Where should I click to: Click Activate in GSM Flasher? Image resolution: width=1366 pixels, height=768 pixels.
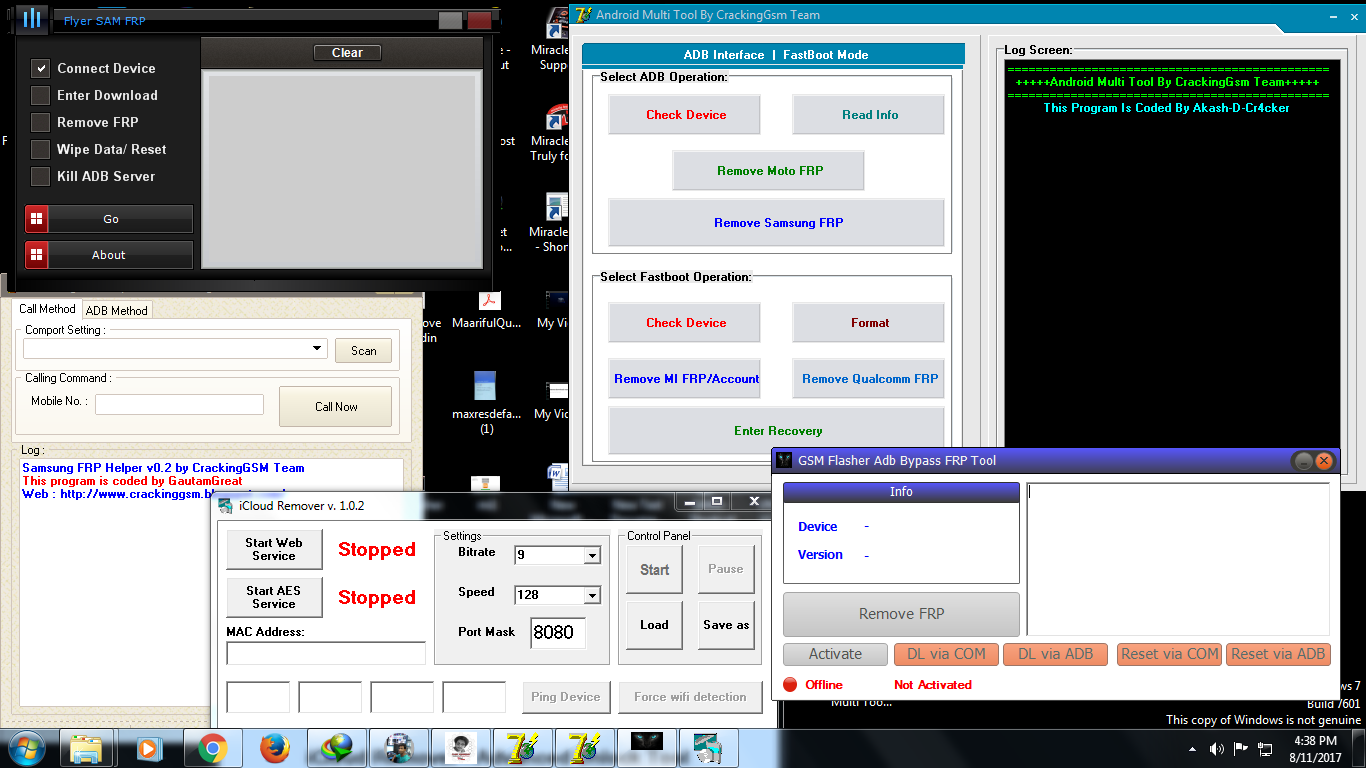tap(835, 654)
